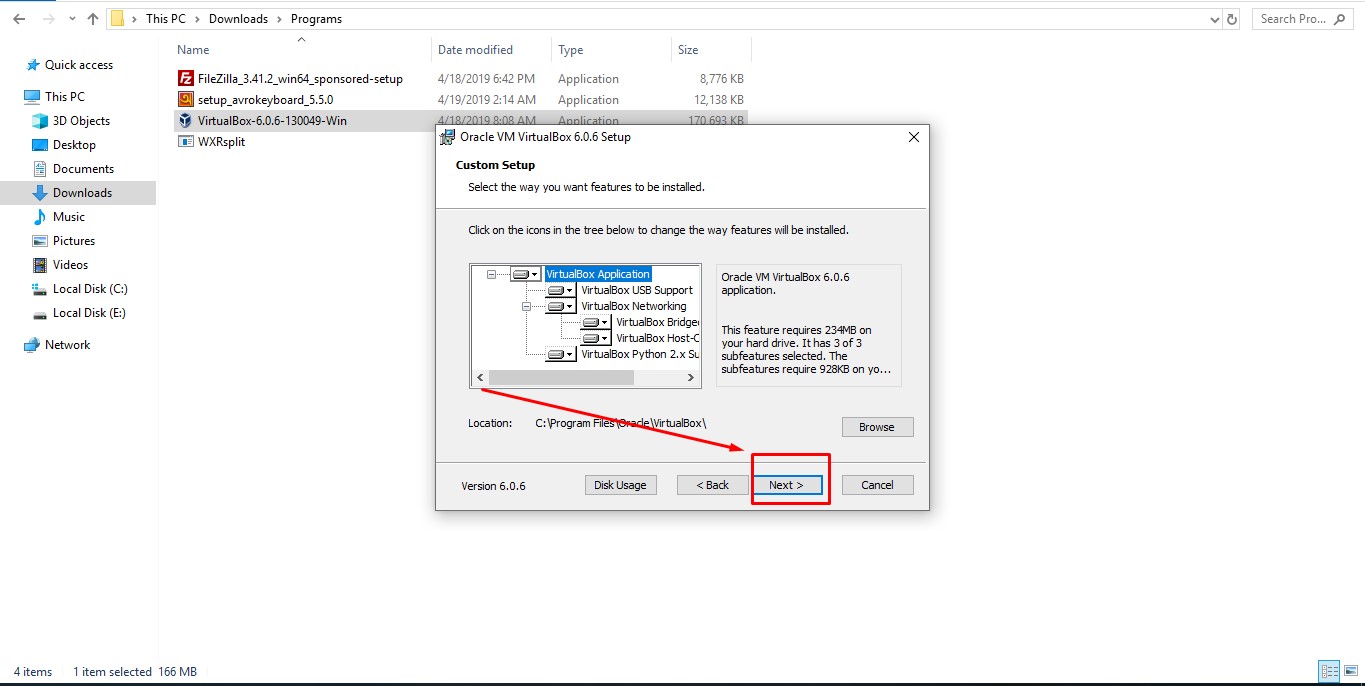This screenshot has width=1365, height=686.
Task: Click the Back button in setup dialog
Action: pos(712,485)
